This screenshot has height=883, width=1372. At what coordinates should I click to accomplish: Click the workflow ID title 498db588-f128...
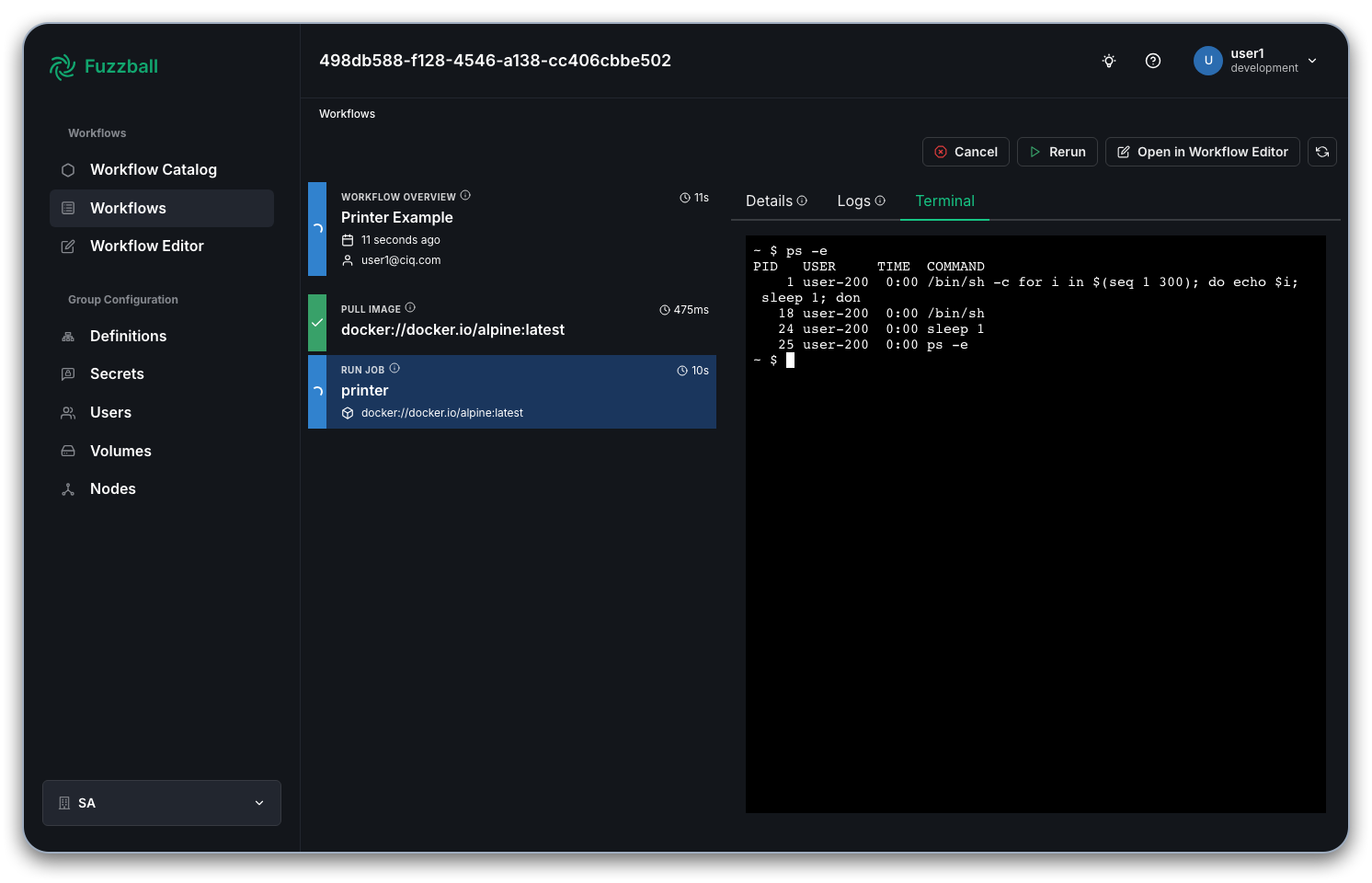[x=495, y=61]
